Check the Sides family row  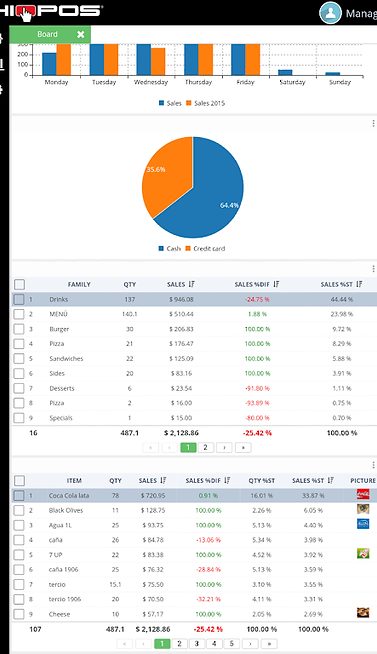[19, 373]
